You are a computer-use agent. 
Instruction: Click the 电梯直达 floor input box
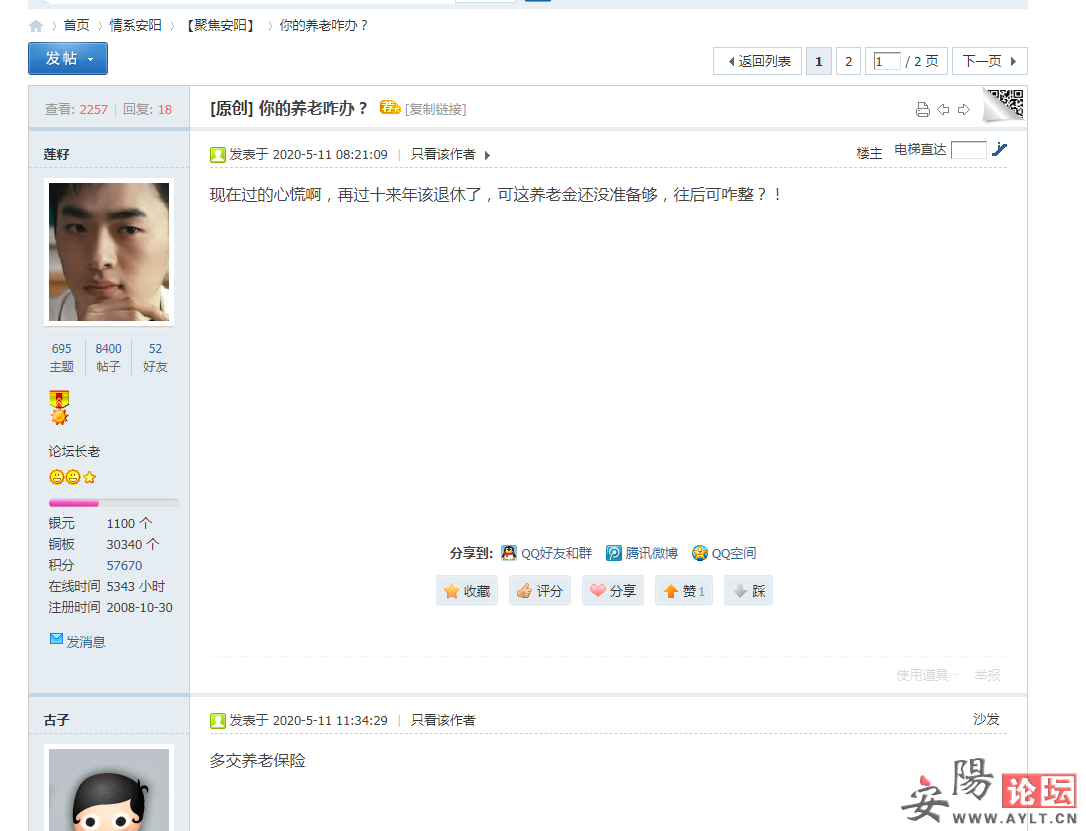pos(969,150)
